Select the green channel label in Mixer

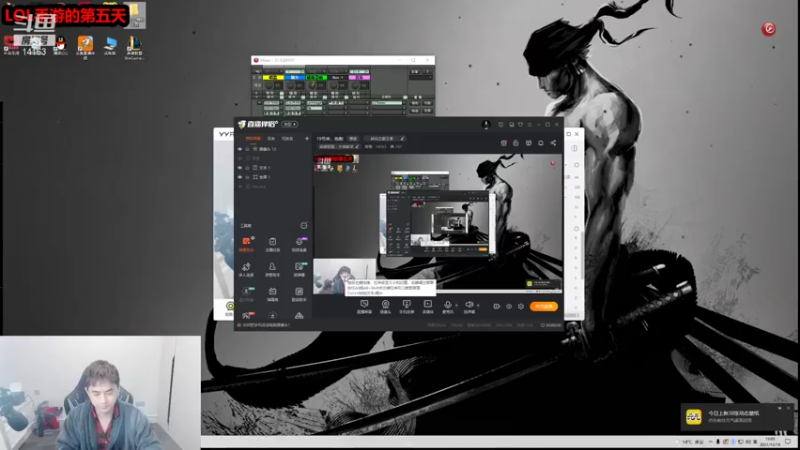click(316, 78)
